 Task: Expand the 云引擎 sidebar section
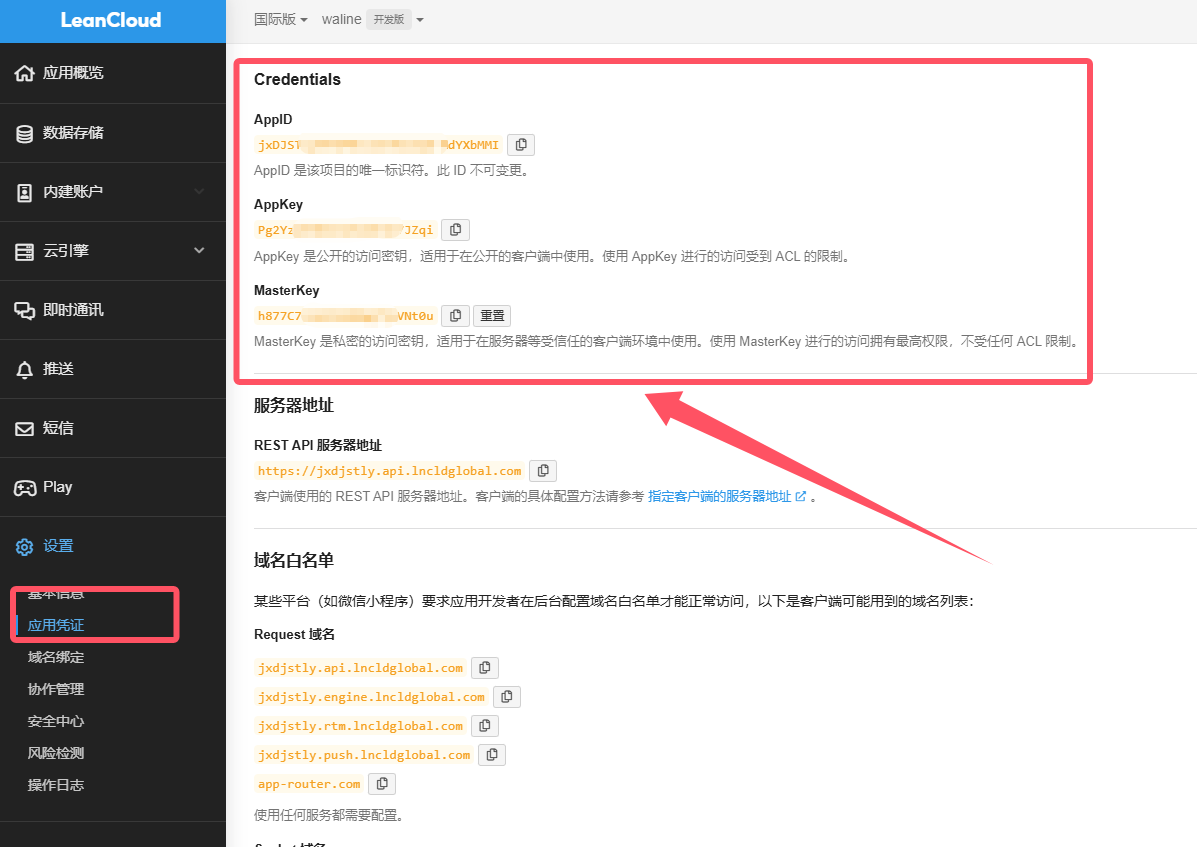coord(112,251)
